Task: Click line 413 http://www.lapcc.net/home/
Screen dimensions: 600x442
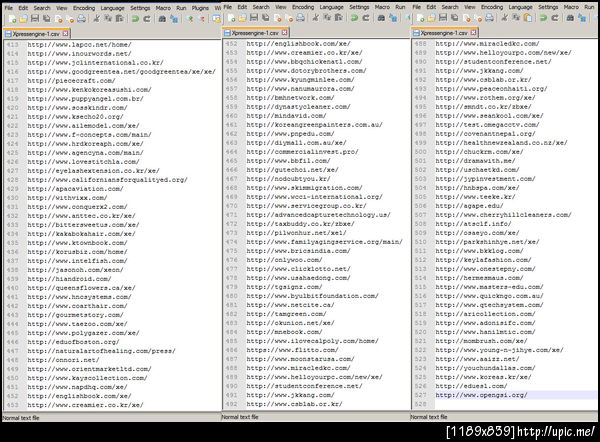Action: [79, 45]
